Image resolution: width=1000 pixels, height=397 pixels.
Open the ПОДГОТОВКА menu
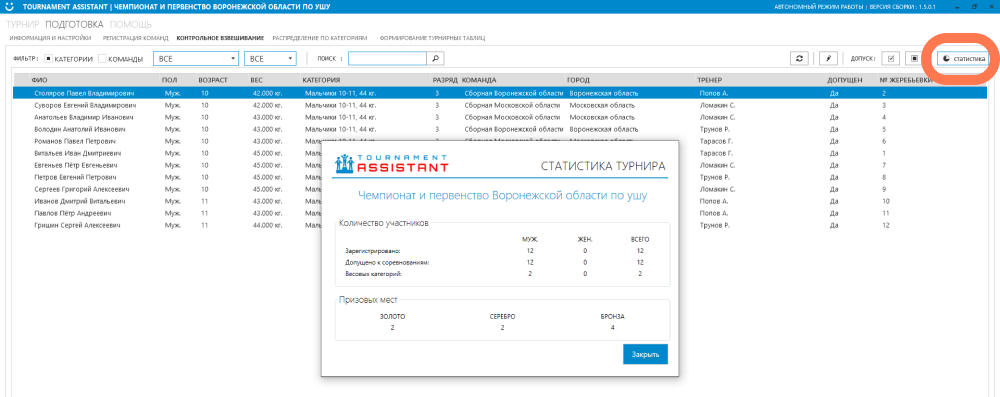point(74,25)
